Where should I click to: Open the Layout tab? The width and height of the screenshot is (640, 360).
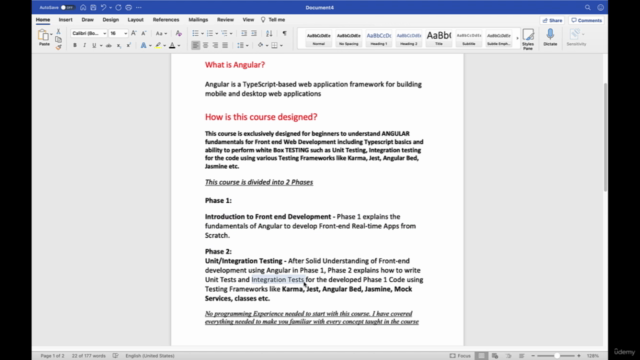(136, 20)
